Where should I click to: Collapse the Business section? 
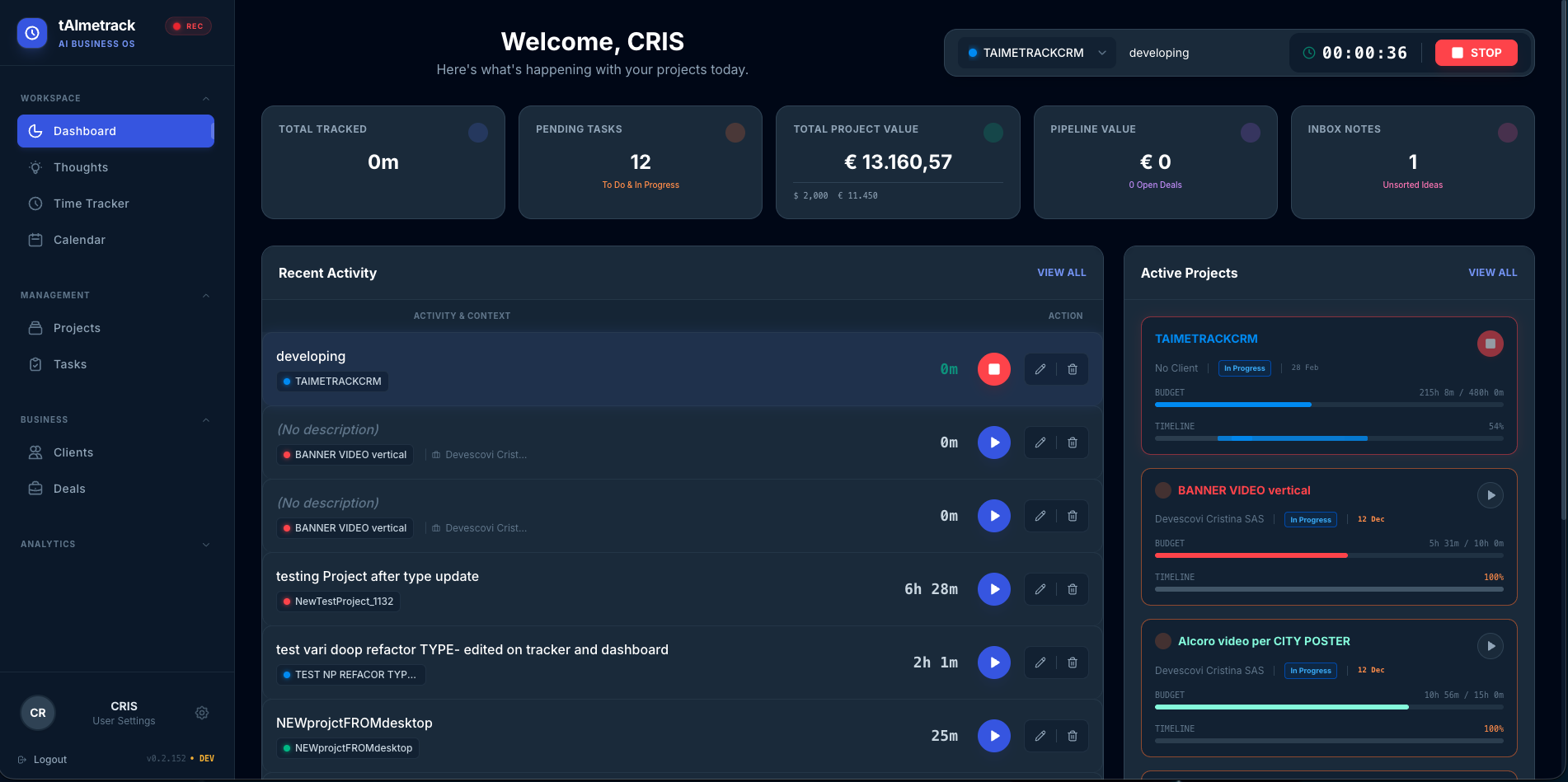(206, 420)
